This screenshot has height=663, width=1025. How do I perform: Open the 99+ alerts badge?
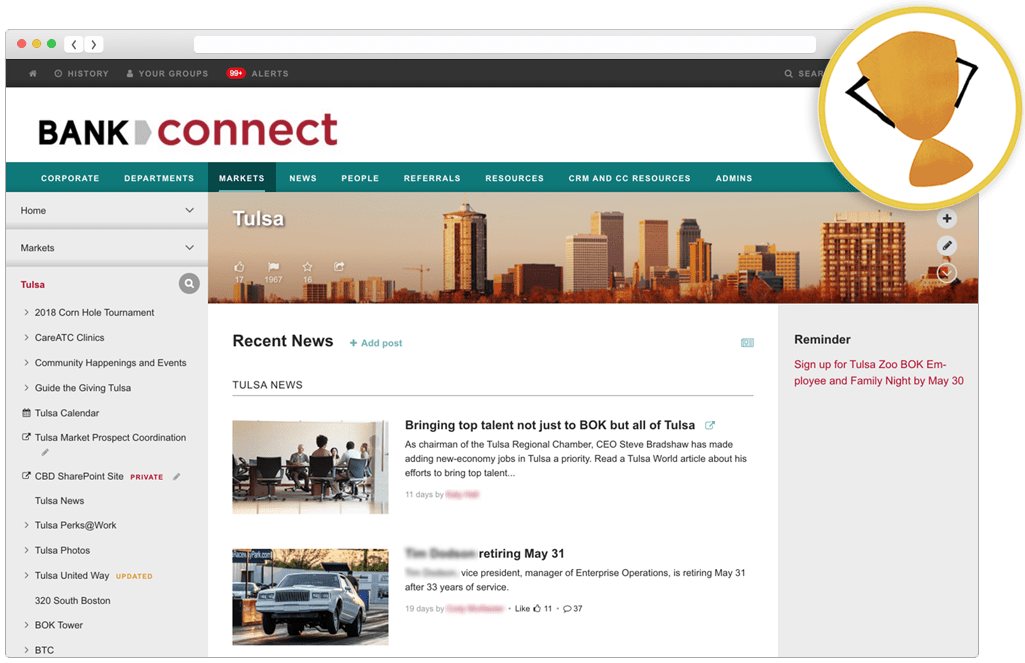[235, 73]
